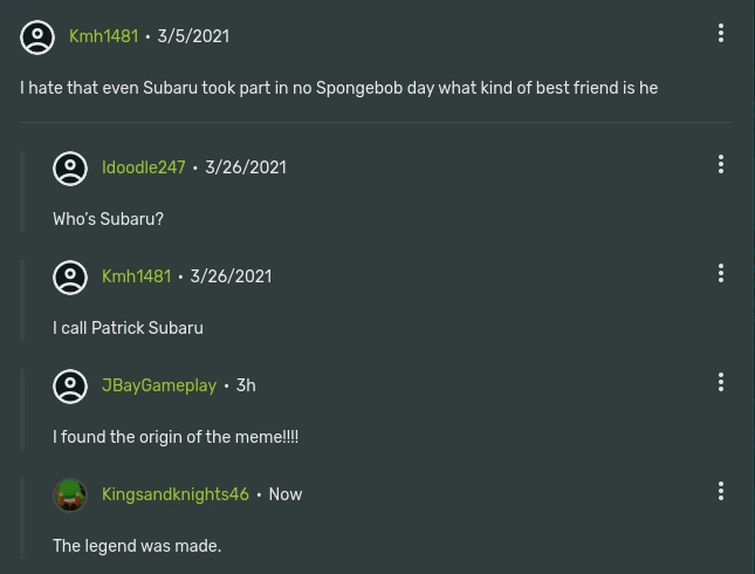This screenshot has width=755, height=574.
Task: Open three-dot menu on Idoodle247's reply
Action: [x=720, y=164]
